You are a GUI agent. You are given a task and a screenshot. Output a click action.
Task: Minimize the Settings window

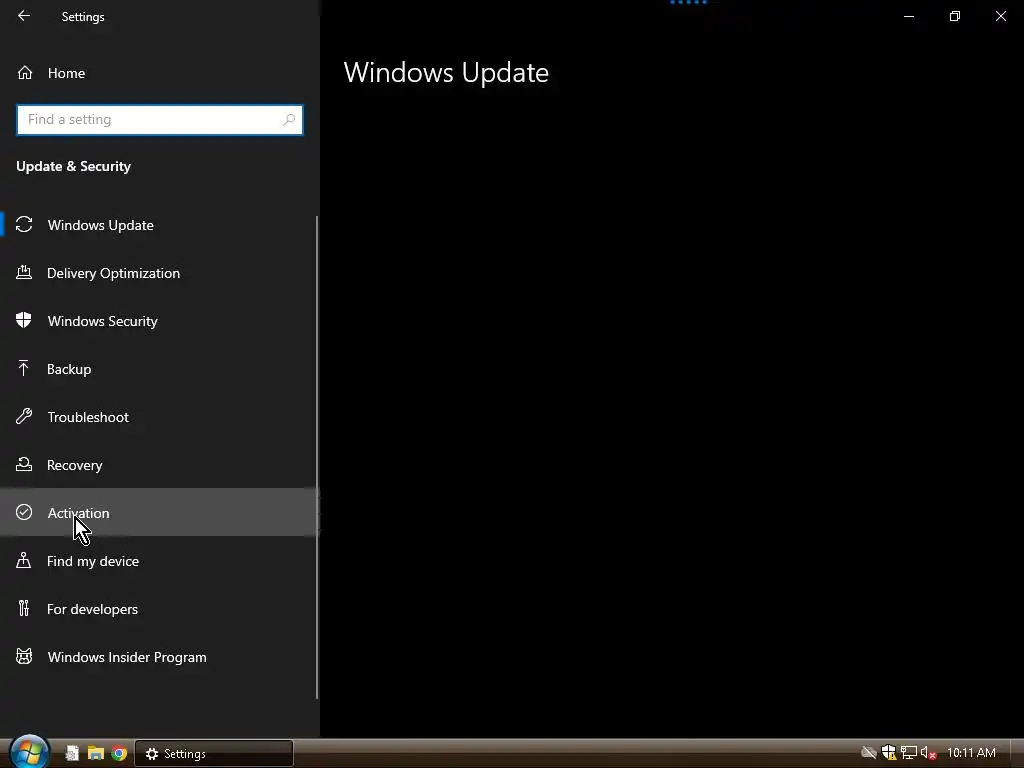(908, 16)
